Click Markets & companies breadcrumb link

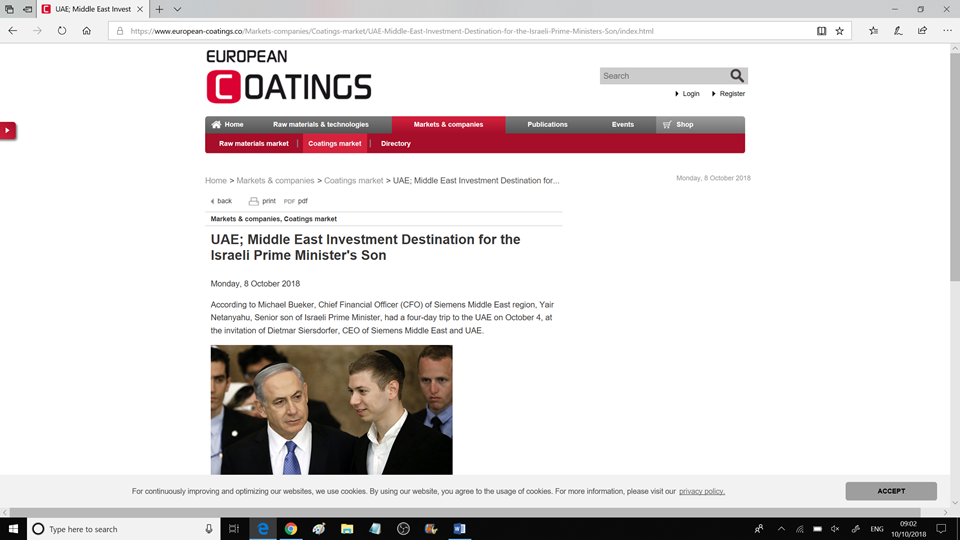click(275, 181)
